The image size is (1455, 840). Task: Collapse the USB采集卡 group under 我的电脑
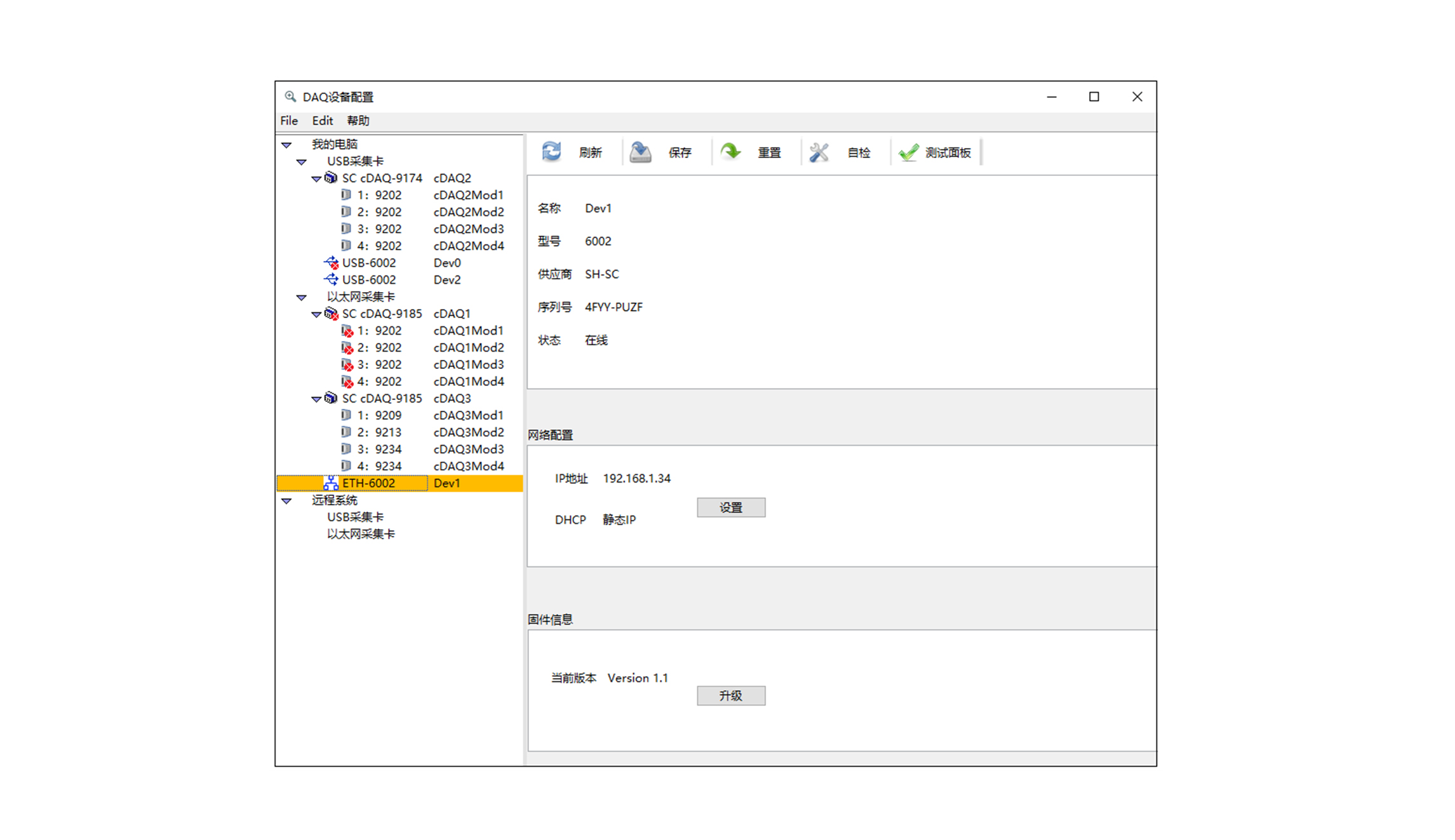(302, 162)
